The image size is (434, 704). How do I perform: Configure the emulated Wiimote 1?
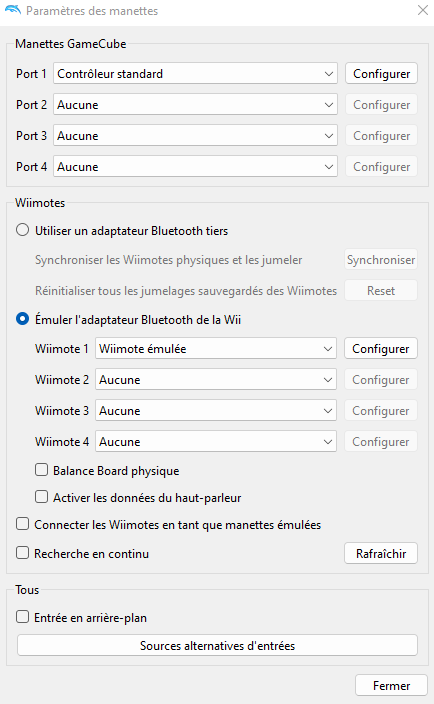(x=381, y=348)
